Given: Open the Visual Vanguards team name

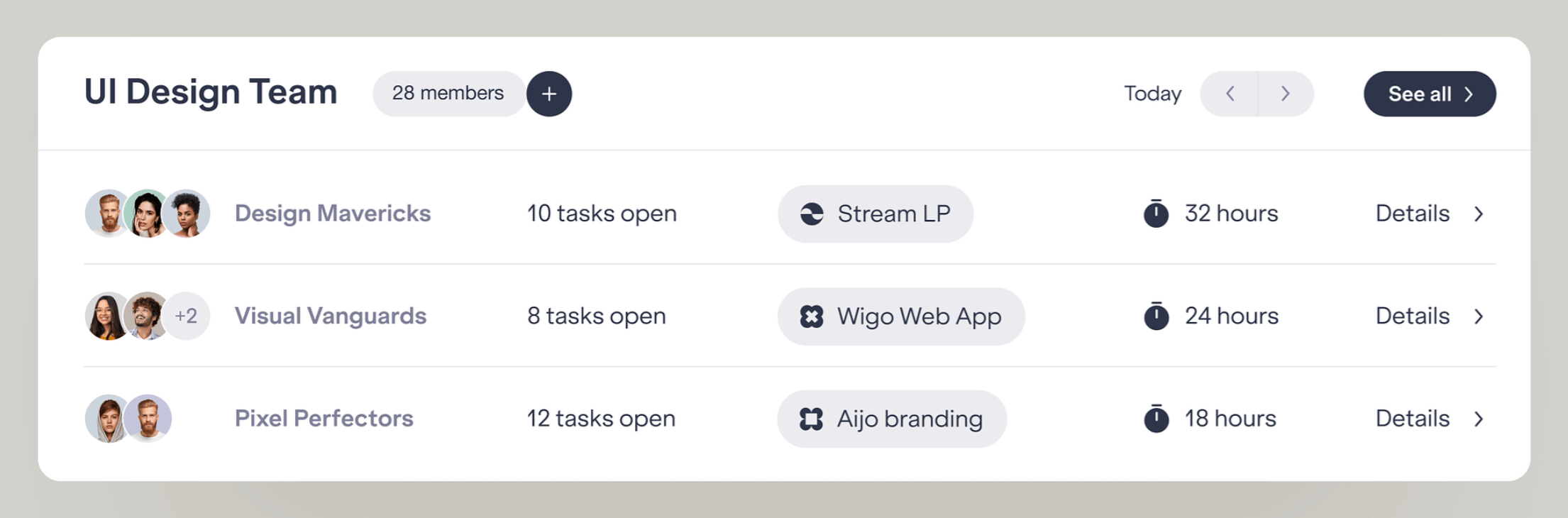Looking at the screenshot, I should click(330, 316).
